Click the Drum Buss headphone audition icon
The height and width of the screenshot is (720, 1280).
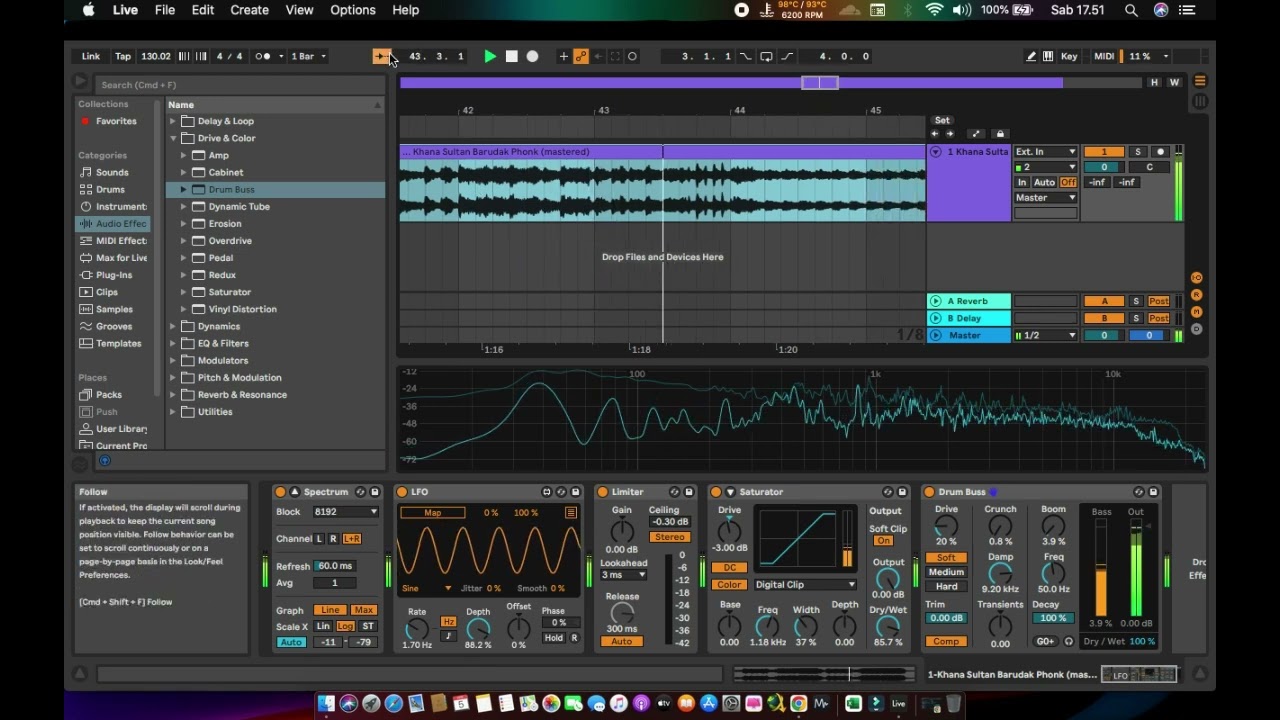click(x=1069, y=642)
